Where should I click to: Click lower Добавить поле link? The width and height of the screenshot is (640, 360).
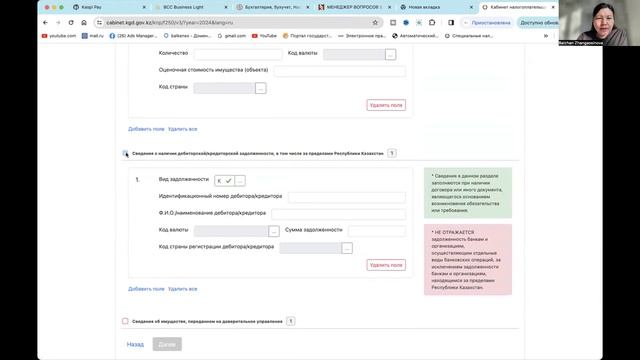point(146,289)
